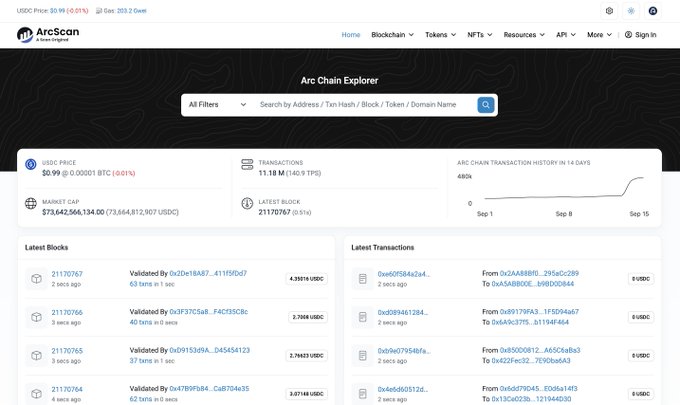Open block 21170765 link

tap(67, 351)
